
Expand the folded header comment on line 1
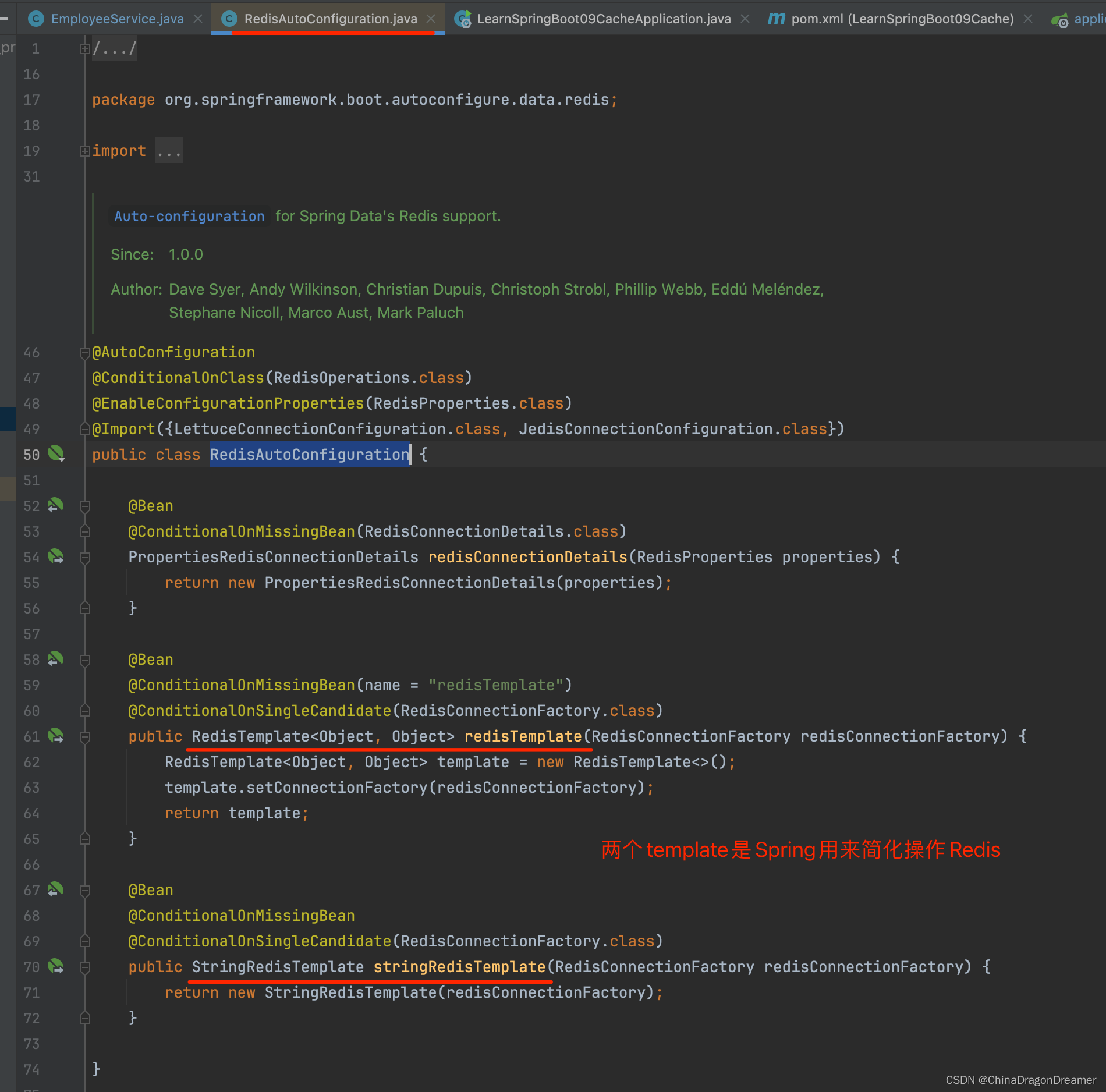point(84,49)
